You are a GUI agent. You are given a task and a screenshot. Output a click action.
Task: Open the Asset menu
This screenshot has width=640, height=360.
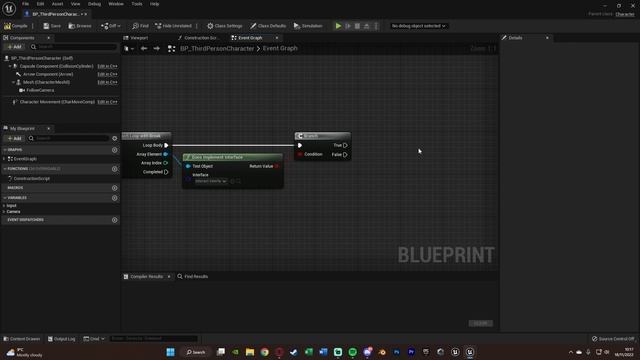point(57,4)
